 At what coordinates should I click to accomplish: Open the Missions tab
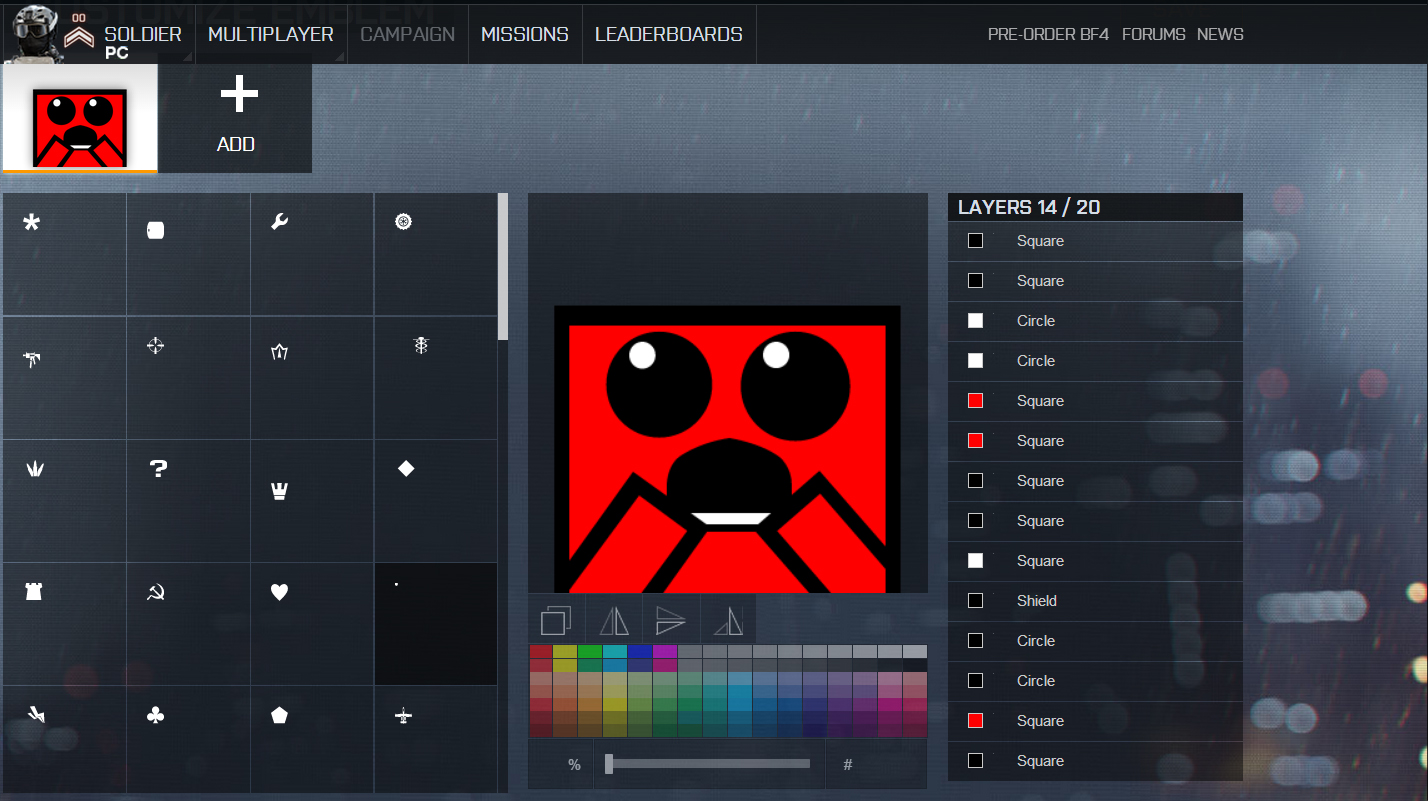tap(525, 34)
